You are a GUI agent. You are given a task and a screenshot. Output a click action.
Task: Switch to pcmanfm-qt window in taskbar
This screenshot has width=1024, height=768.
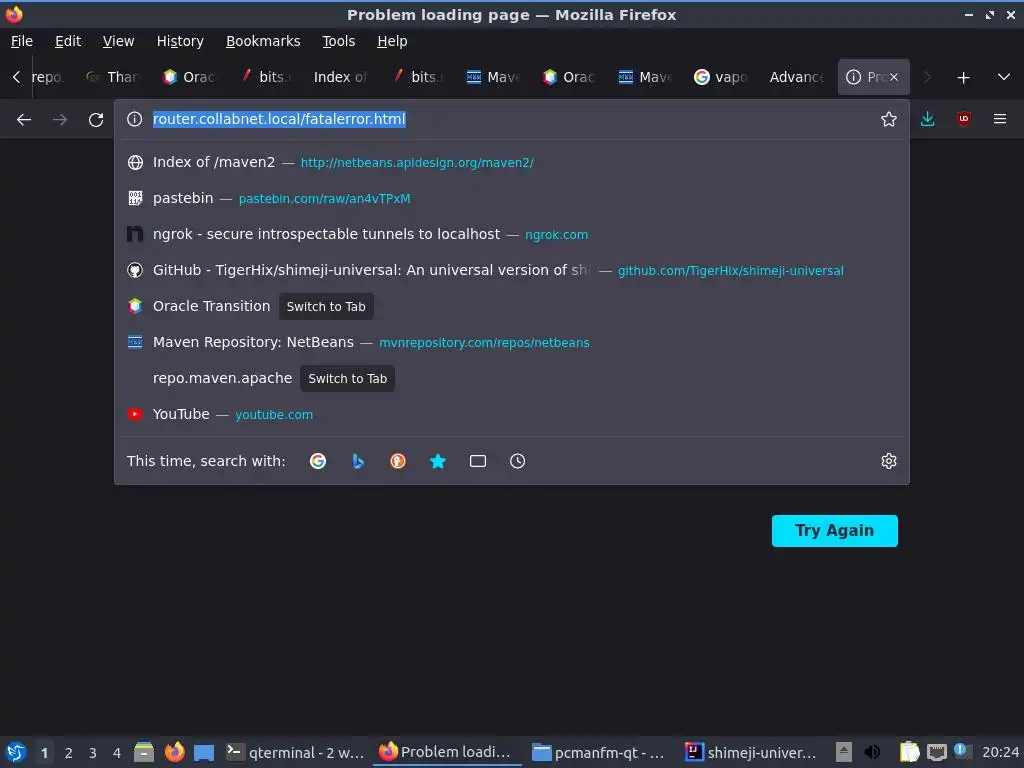(x=598, y=752)
